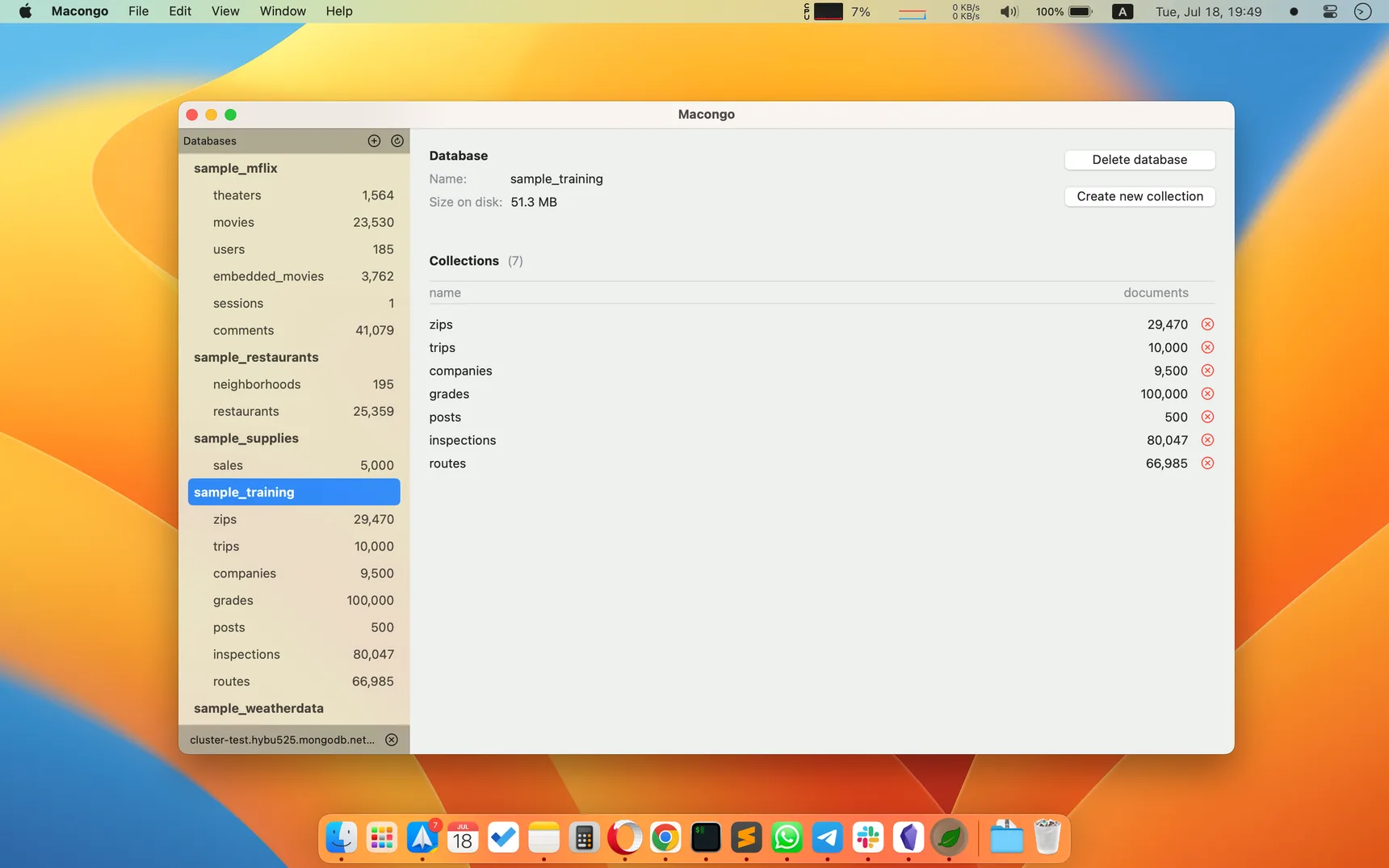
Task: Open the sales collection in sidebar
Action: coord(294,465)
